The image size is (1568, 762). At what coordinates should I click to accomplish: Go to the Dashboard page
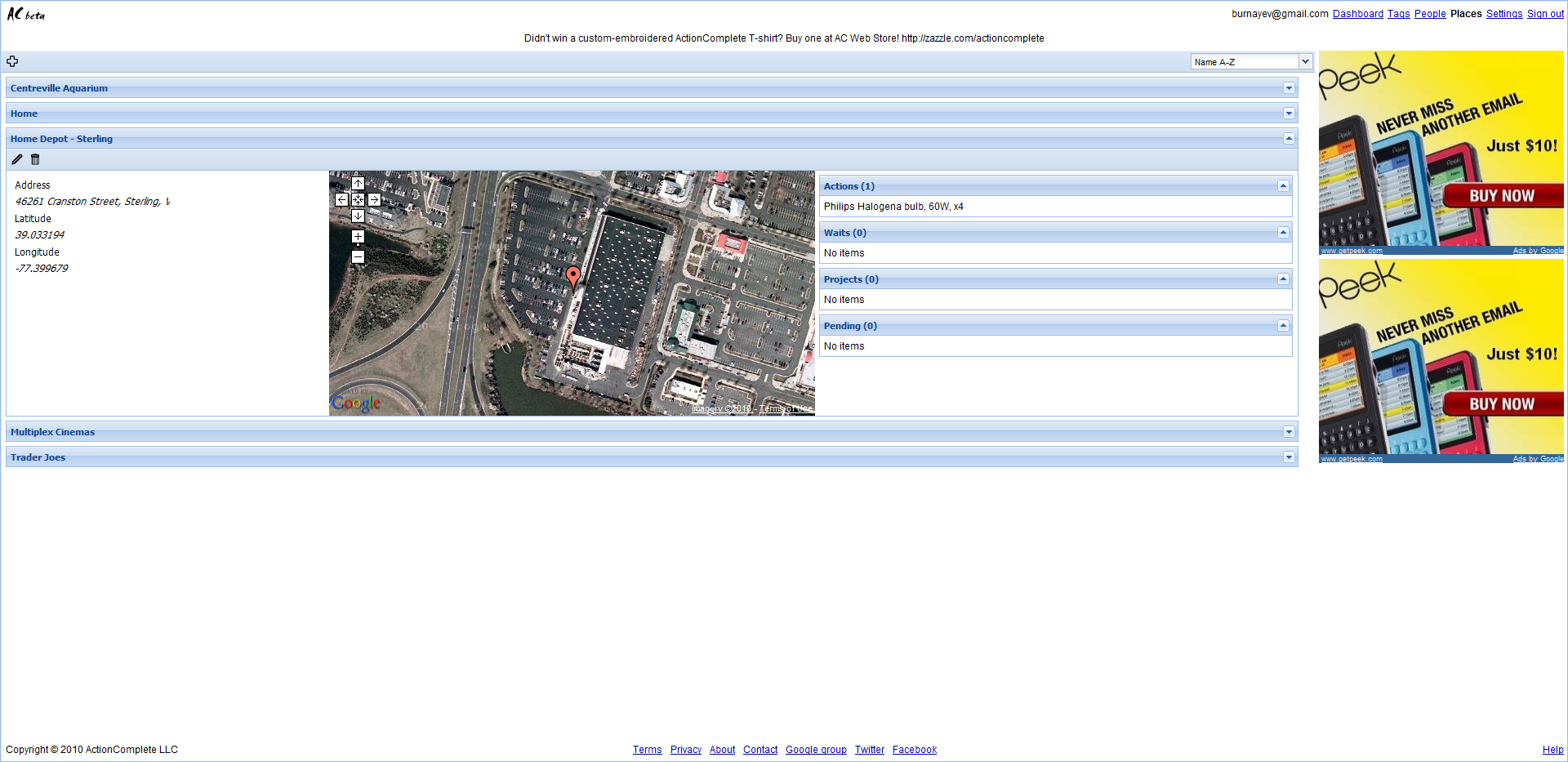coord(1357,14)
